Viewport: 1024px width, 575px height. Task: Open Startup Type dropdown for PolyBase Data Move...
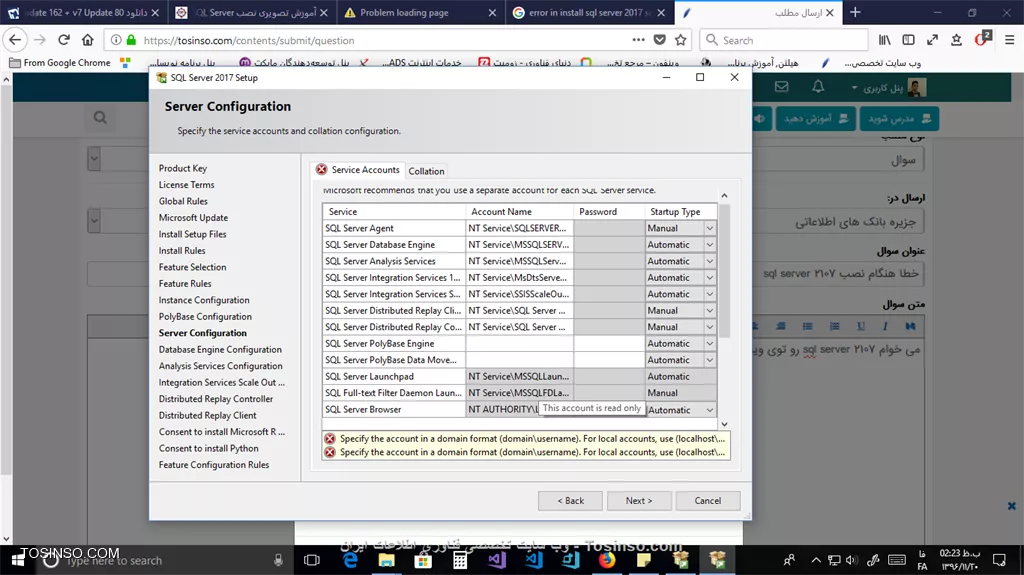pyautogui.click(x=709, y=360)
